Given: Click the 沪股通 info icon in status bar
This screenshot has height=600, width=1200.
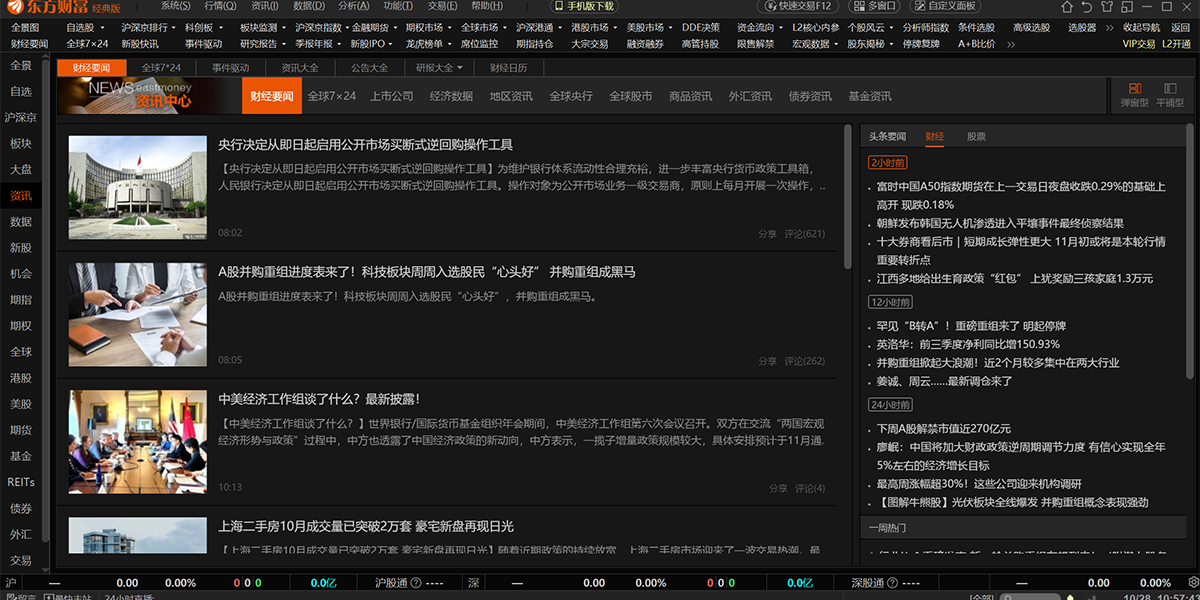Looking at the screenshot, I should coord(415,581).
